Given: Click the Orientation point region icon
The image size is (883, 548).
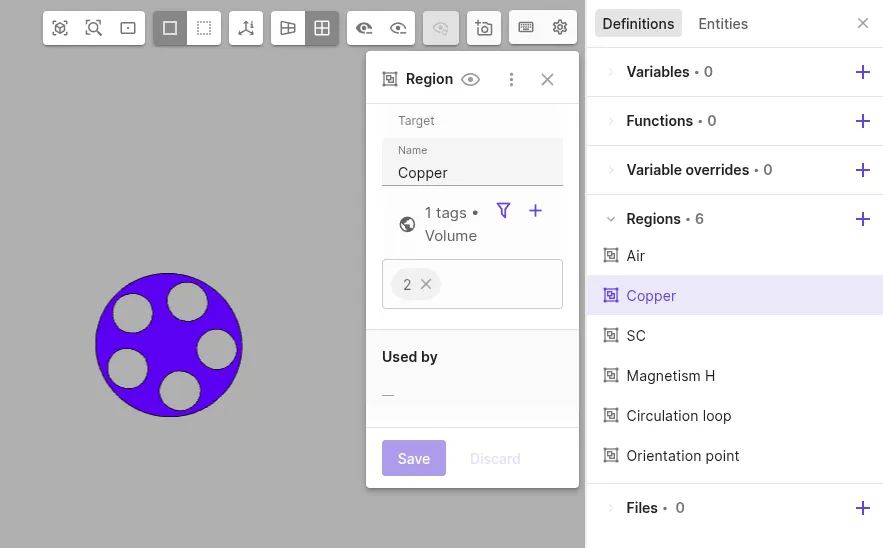Looking at the screenshot, I should click(x=611, y=456).
